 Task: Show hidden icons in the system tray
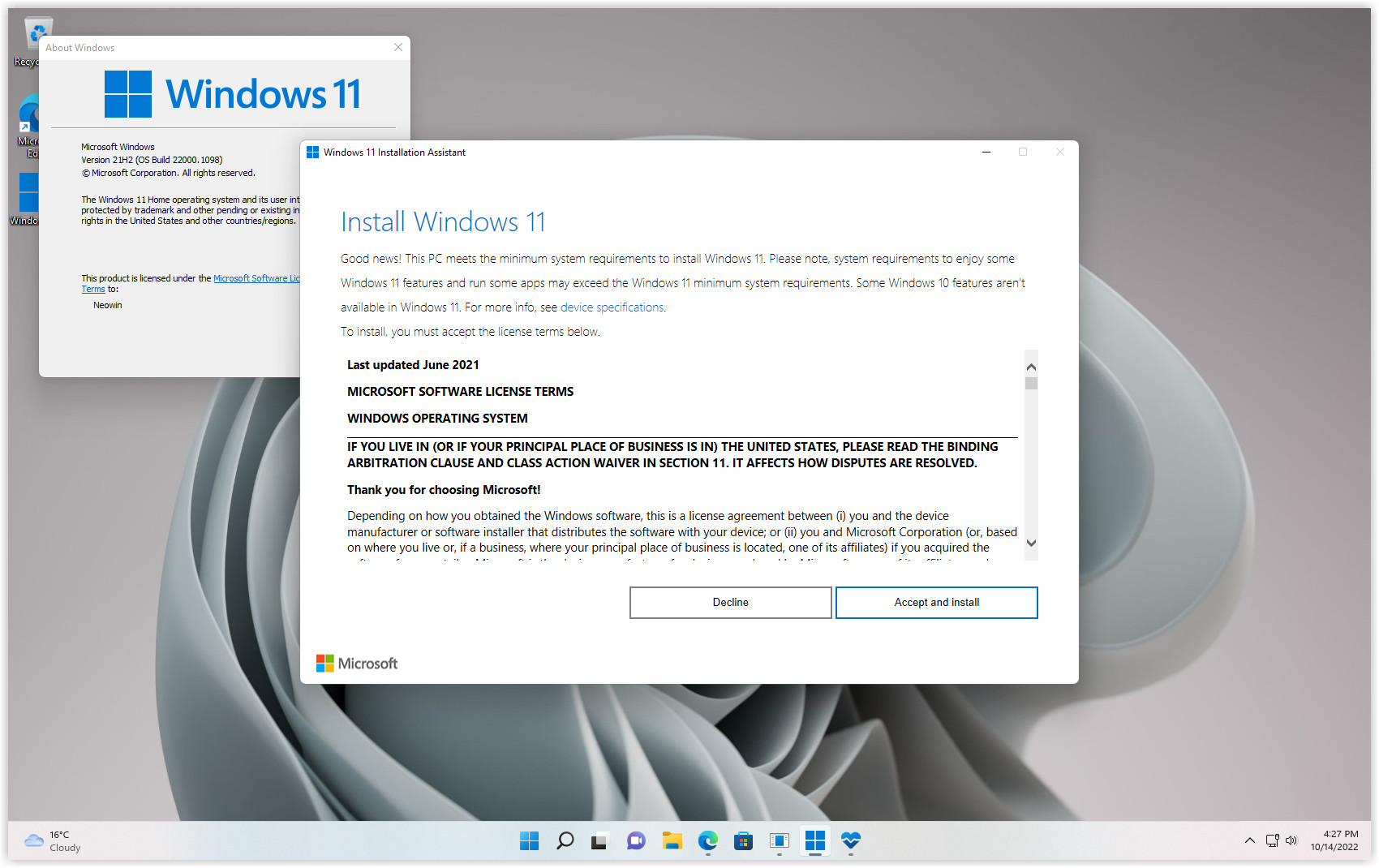click(x=1249, y=840)
